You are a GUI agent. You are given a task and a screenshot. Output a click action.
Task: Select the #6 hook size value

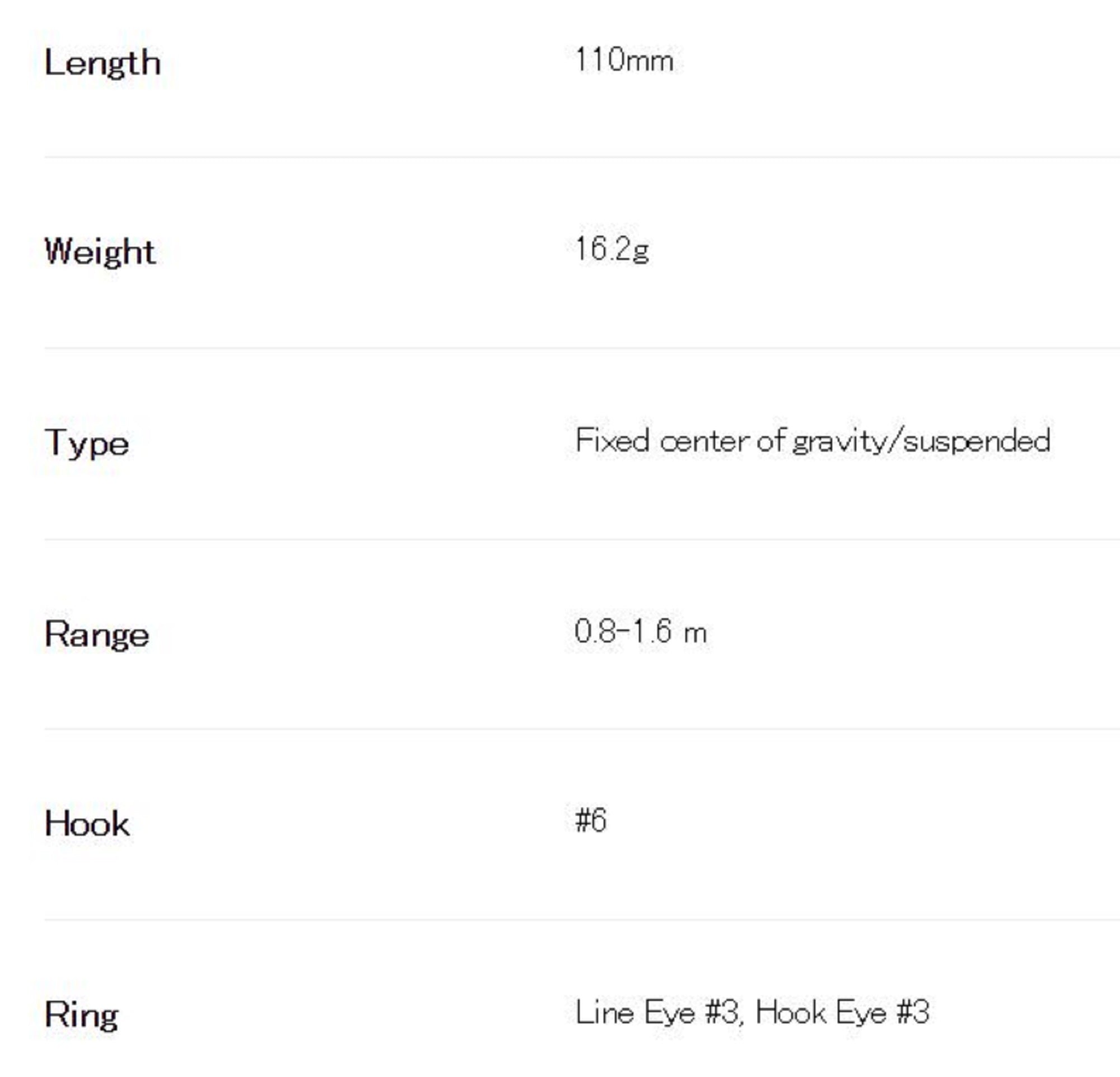[591, 820]
